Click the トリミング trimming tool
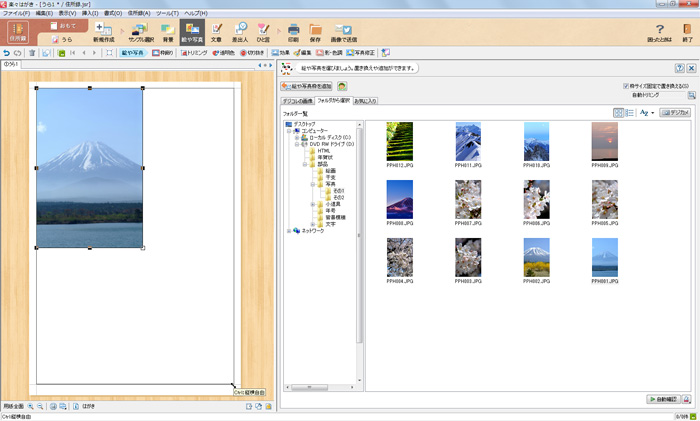The image size is (700, 421). (x=194, y=52)
